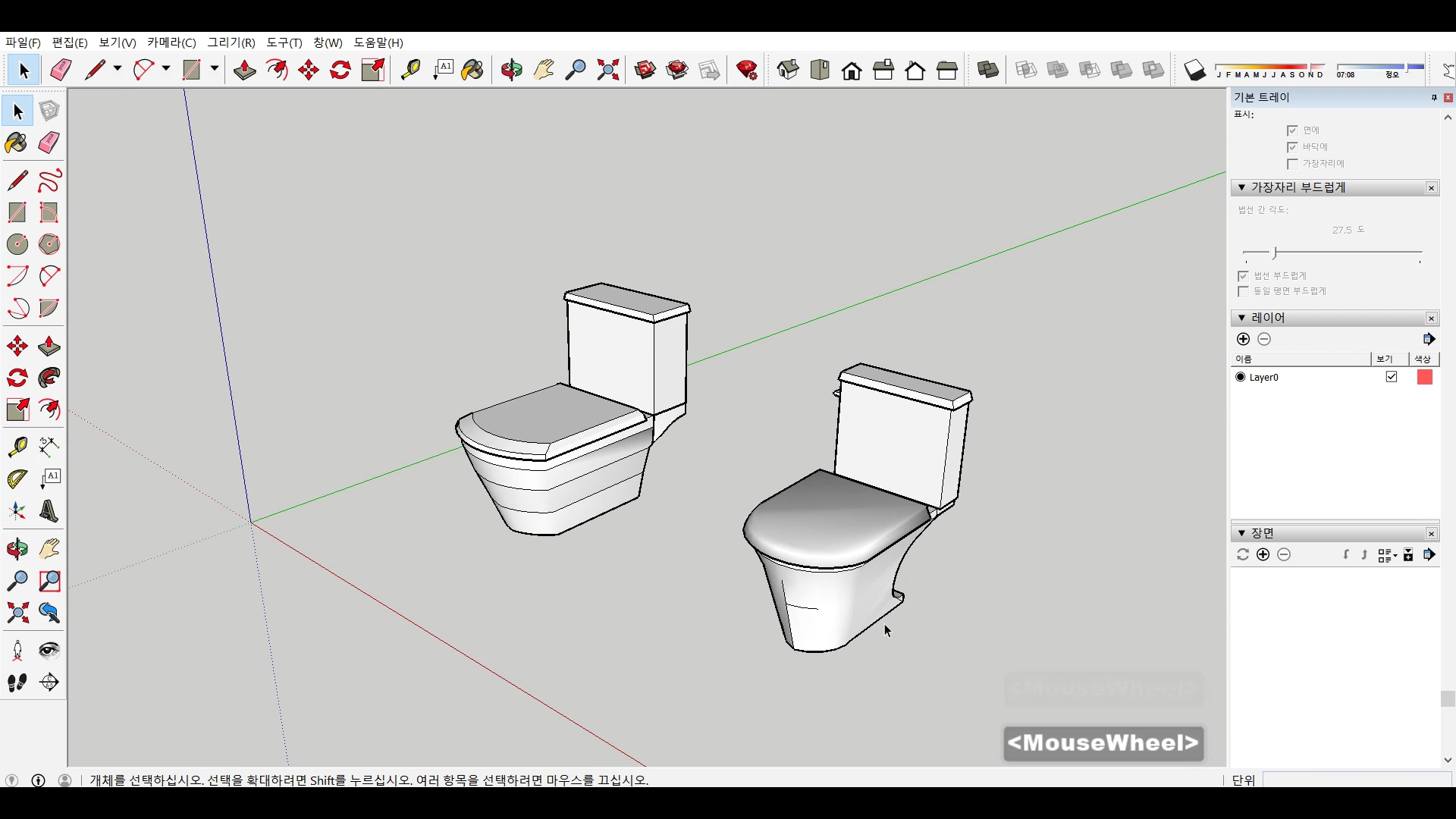This screenshot has width=1456, height=819.
Task: Open the 도구(T) menu
Action: (284, 42)
